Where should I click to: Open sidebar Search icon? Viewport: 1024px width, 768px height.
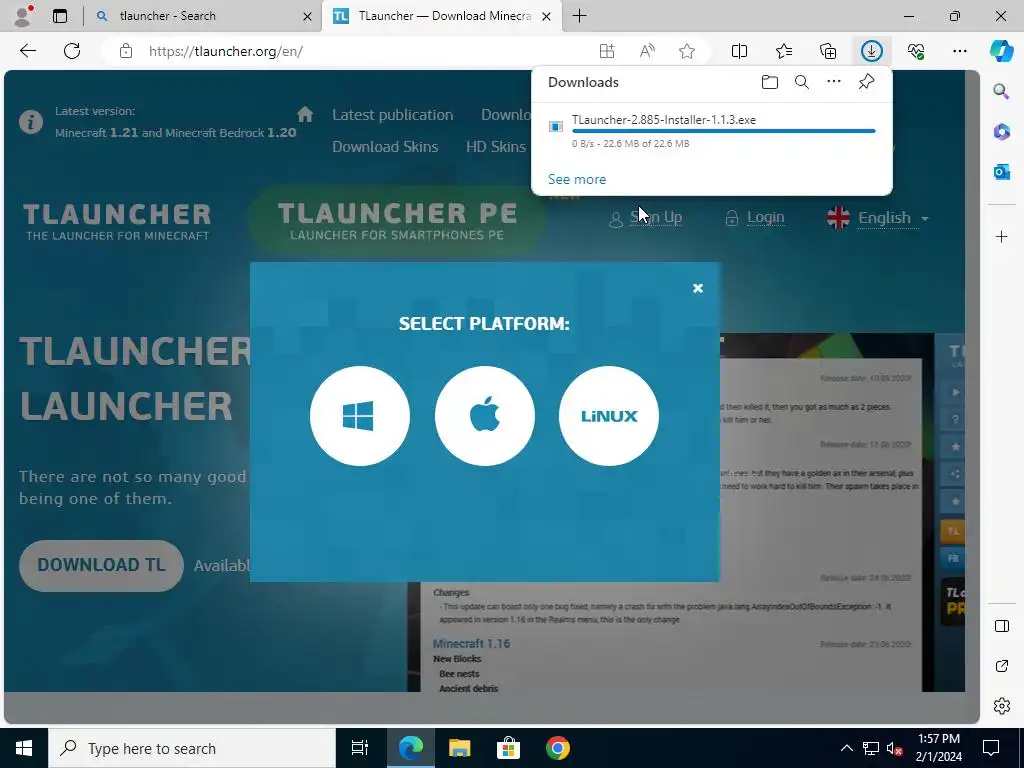point(1001,91)
